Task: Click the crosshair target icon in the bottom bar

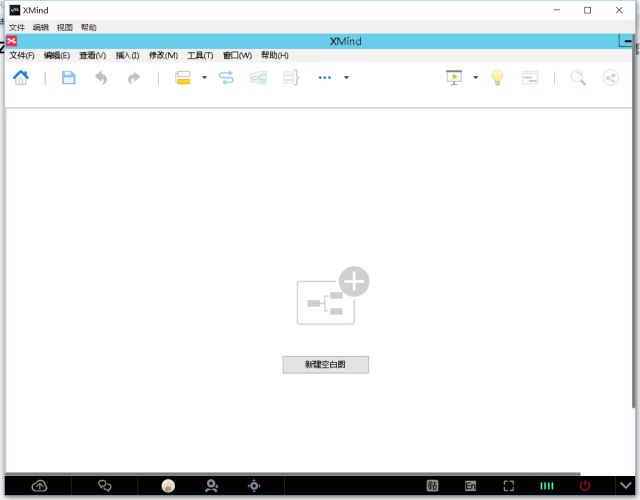Action: point(254,486)
